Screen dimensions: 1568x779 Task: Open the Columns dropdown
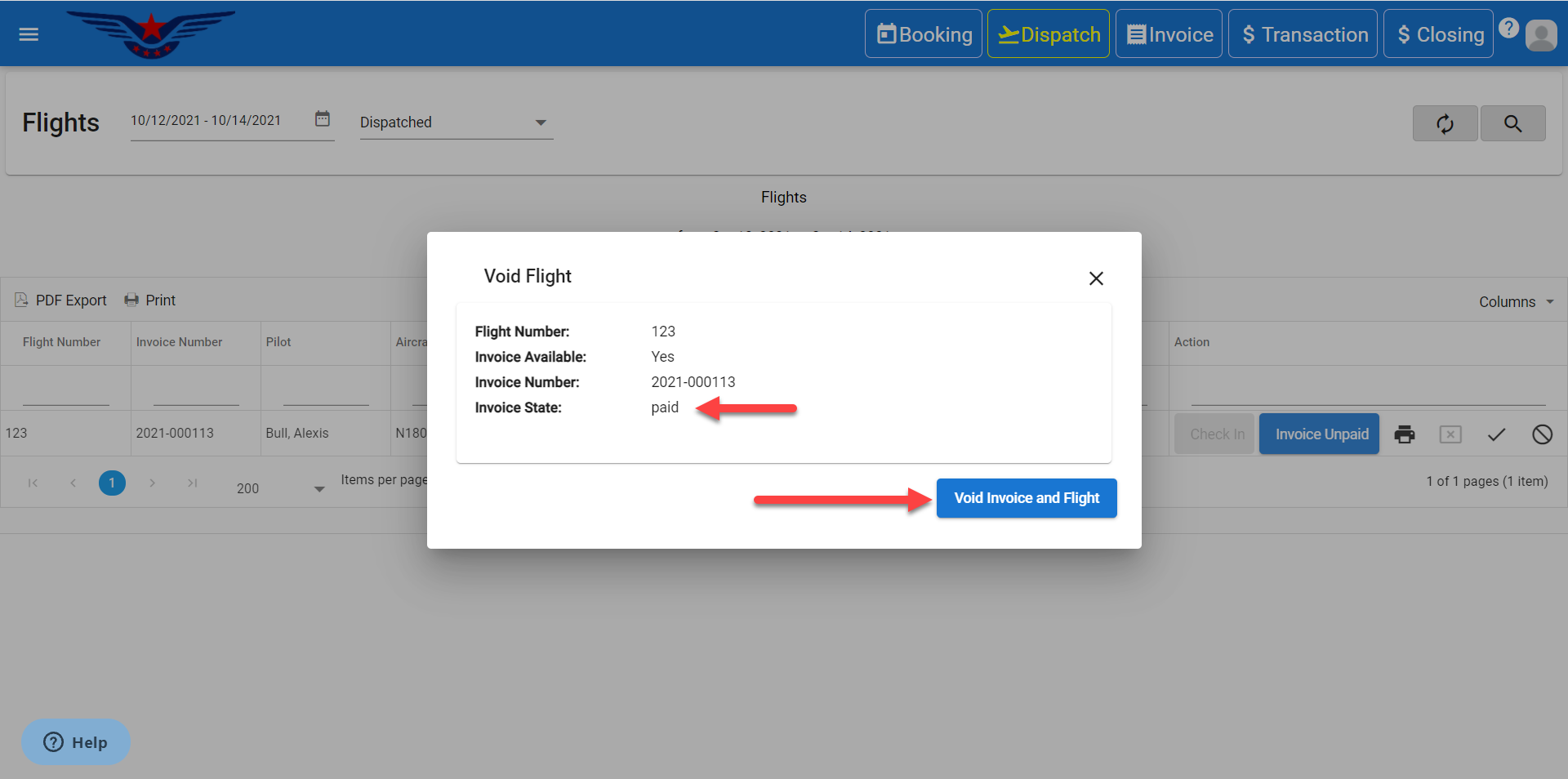tap(1516, 302)
